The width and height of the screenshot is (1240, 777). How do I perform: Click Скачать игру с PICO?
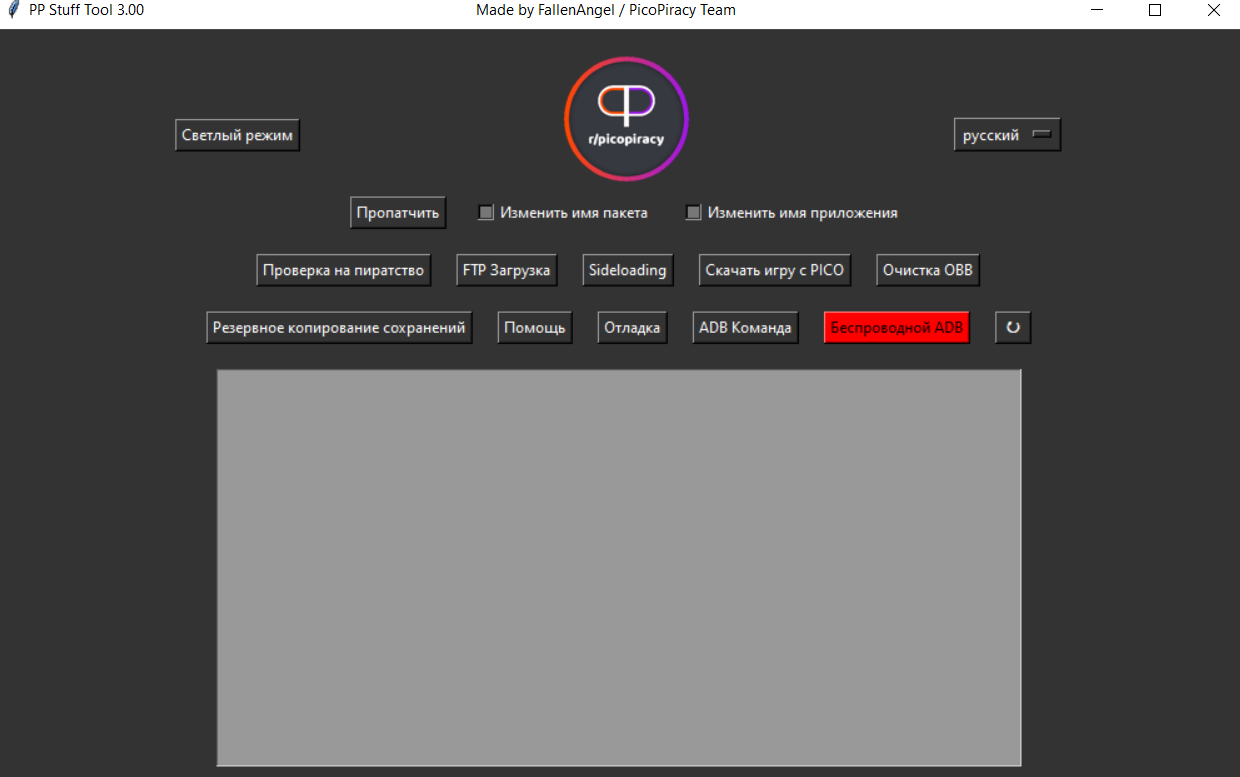click(x=775, y=270)
